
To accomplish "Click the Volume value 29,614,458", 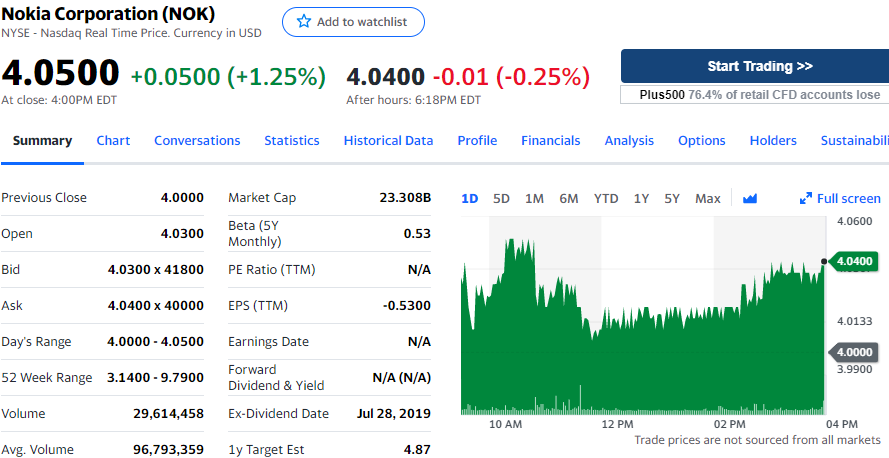I will [x=168, y=414].
